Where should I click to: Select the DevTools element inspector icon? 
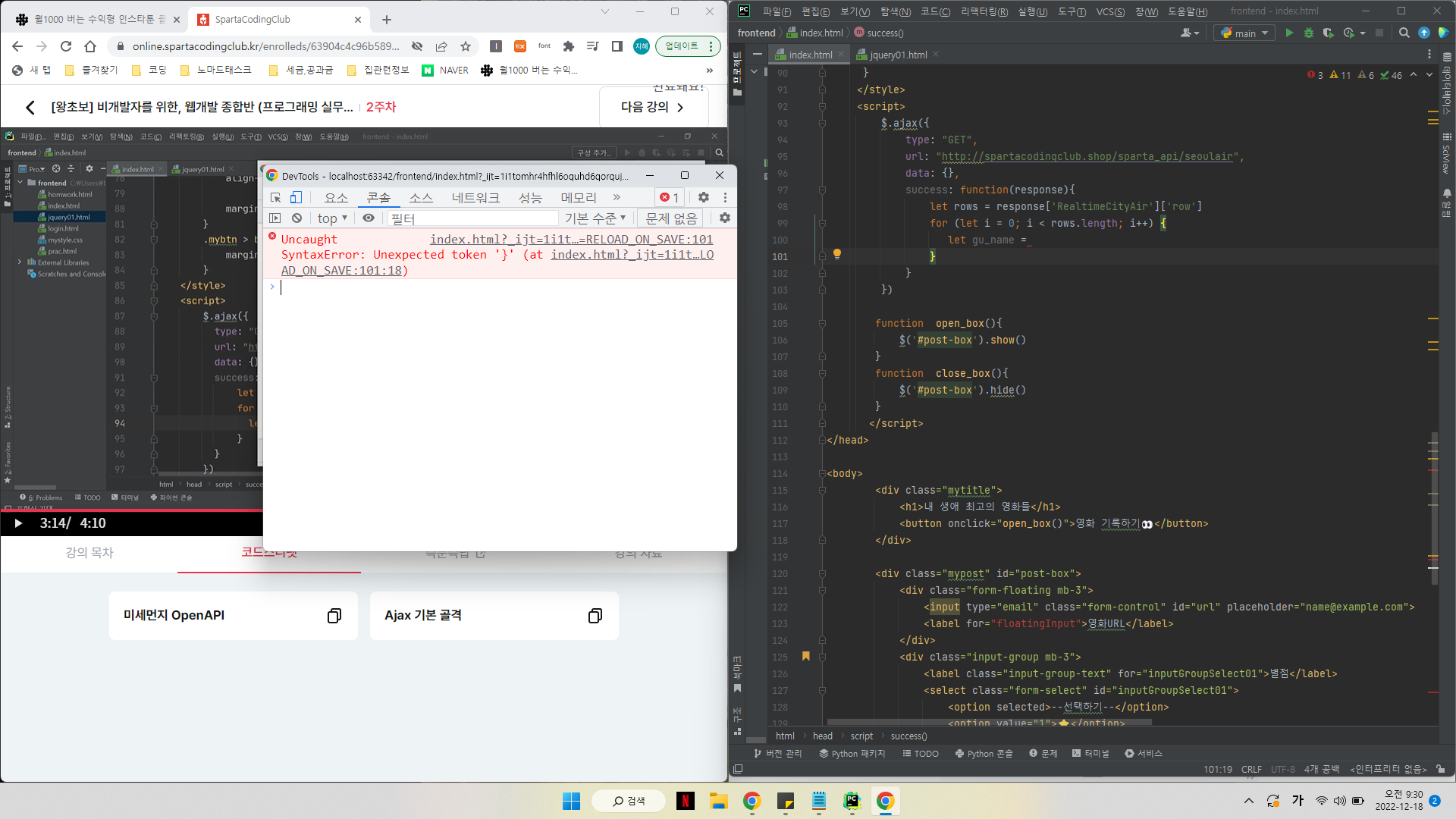click(276, 197)
